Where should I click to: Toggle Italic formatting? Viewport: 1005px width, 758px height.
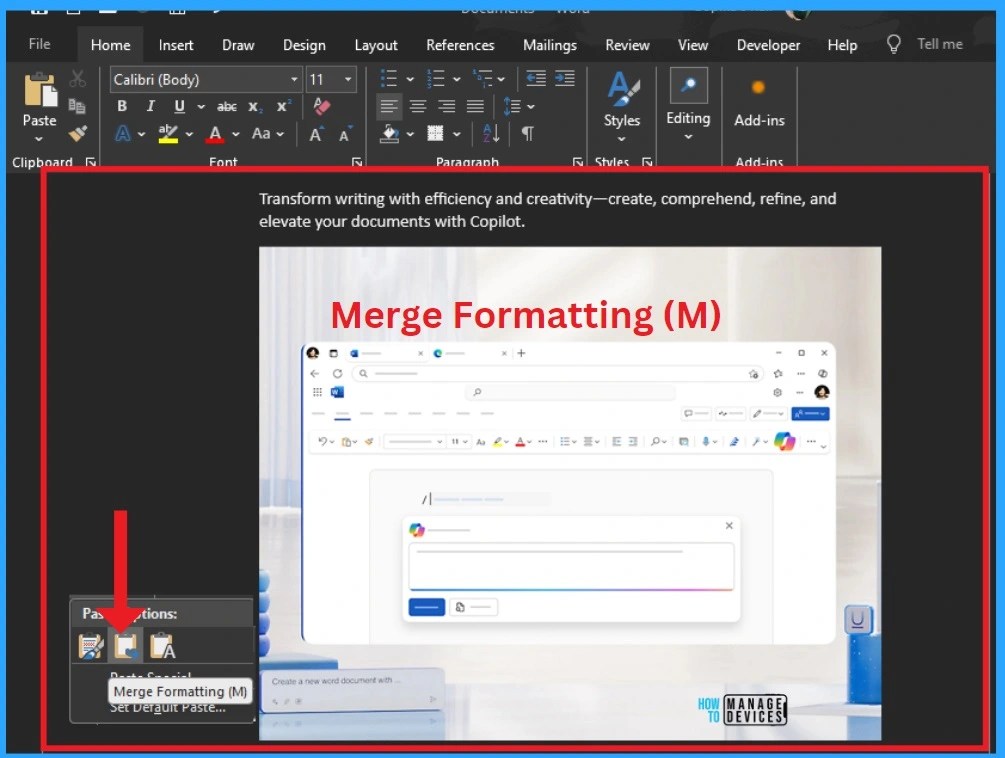(x=150, y=106)
